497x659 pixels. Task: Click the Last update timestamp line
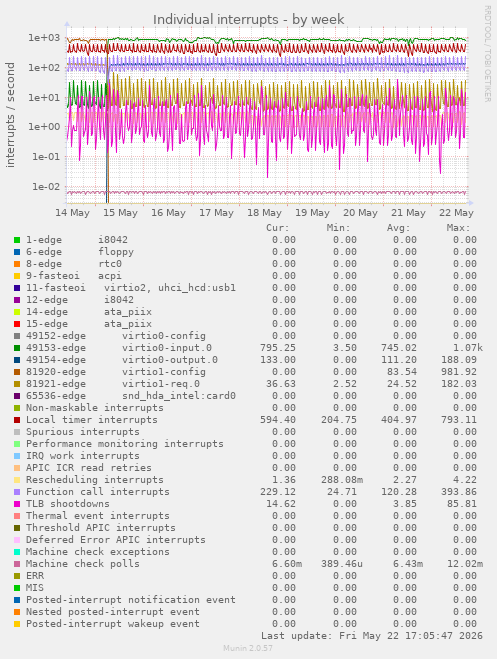[372, 636]
